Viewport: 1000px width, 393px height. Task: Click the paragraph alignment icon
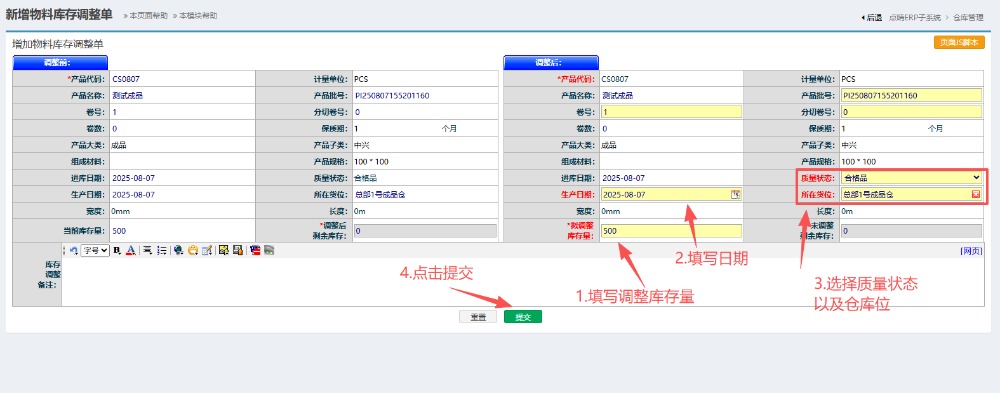tap(147, 251)
